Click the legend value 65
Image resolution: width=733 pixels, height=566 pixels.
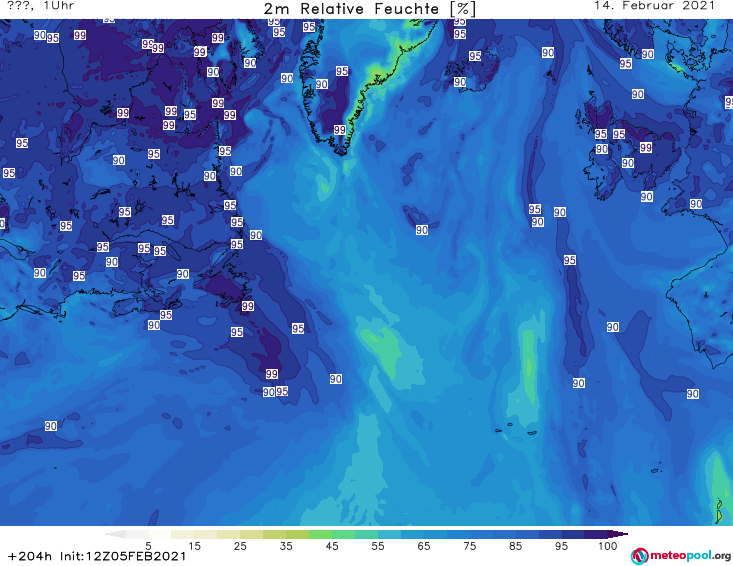[424, 546]
